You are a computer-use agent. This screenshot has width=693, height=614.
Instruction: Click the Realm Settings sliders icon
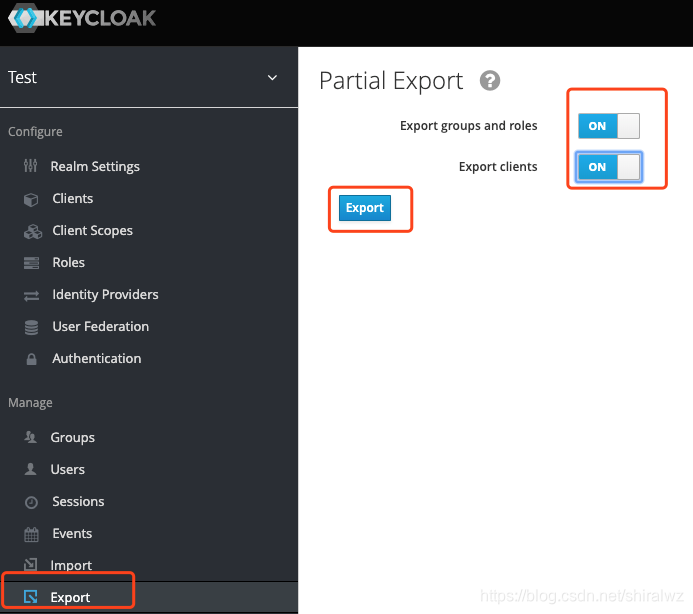pos(30,166)
